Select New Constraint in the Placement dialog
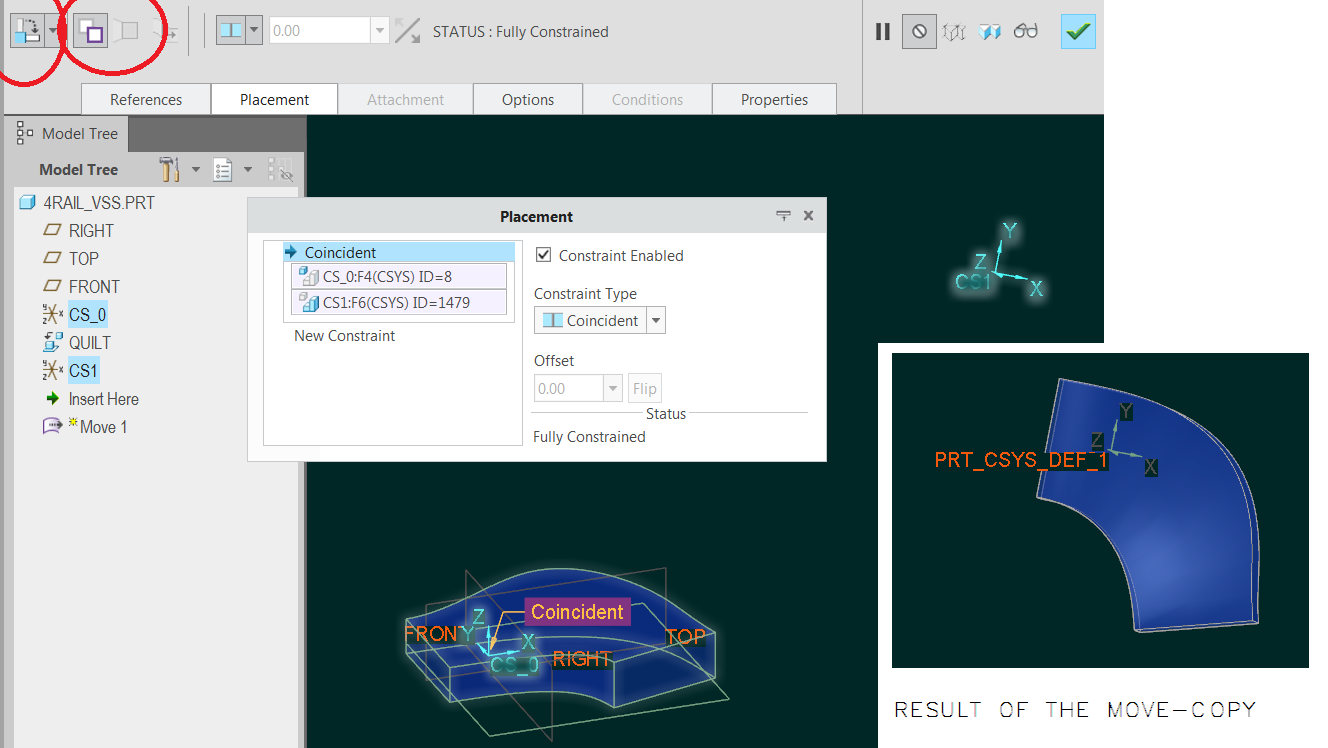The height and width of the screenshot is (748, 1328). coord(344,335)
